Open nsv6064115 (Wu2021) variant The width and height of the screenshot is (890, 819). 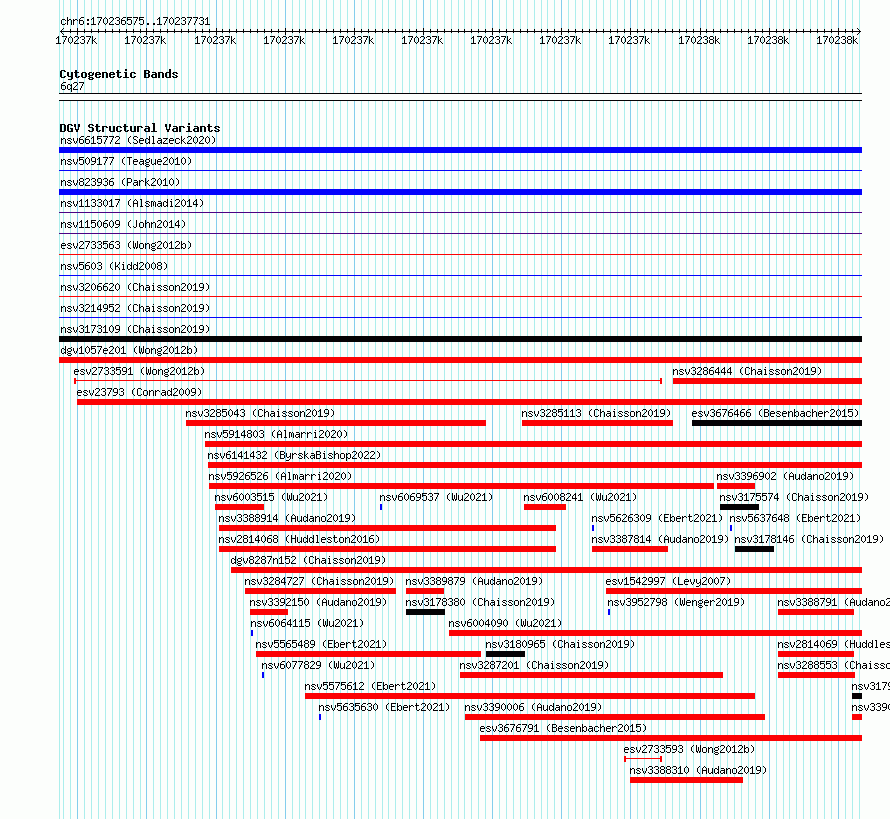point(307,623)
